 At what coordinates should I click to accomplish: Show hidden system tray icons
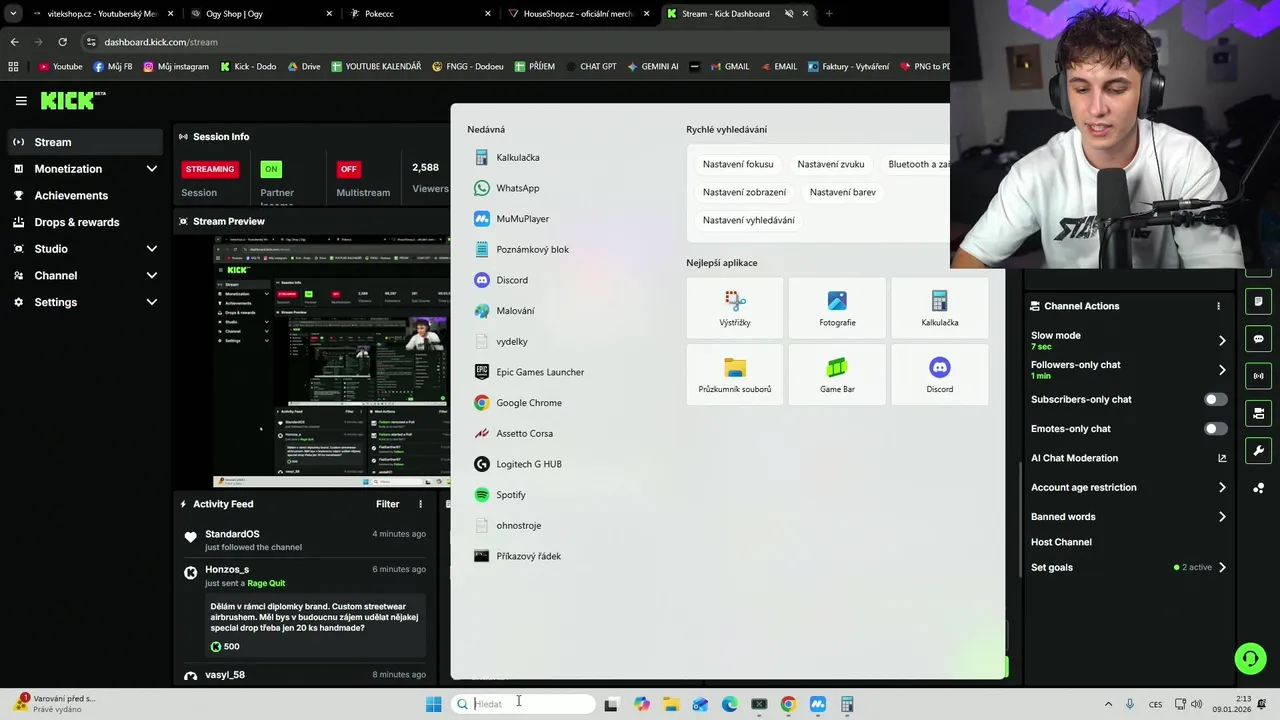pos(1108,704)
